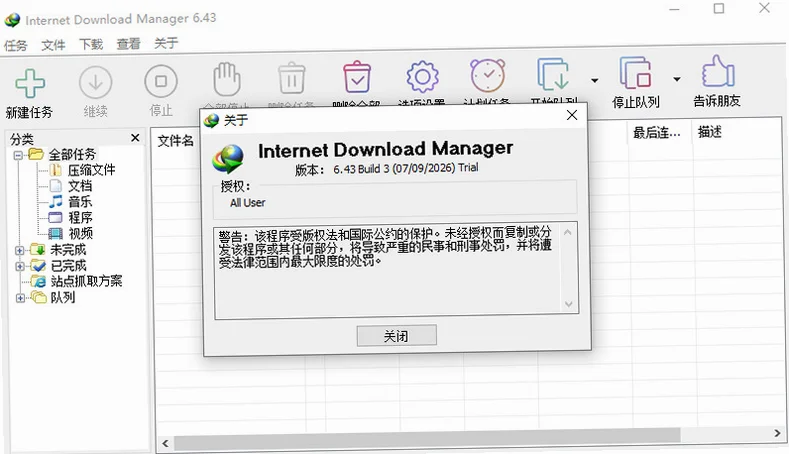789x454 pixels.
Task: Open the Scheduler alarm clock icon
Action: pyautogui.click(x=488, y=75)
